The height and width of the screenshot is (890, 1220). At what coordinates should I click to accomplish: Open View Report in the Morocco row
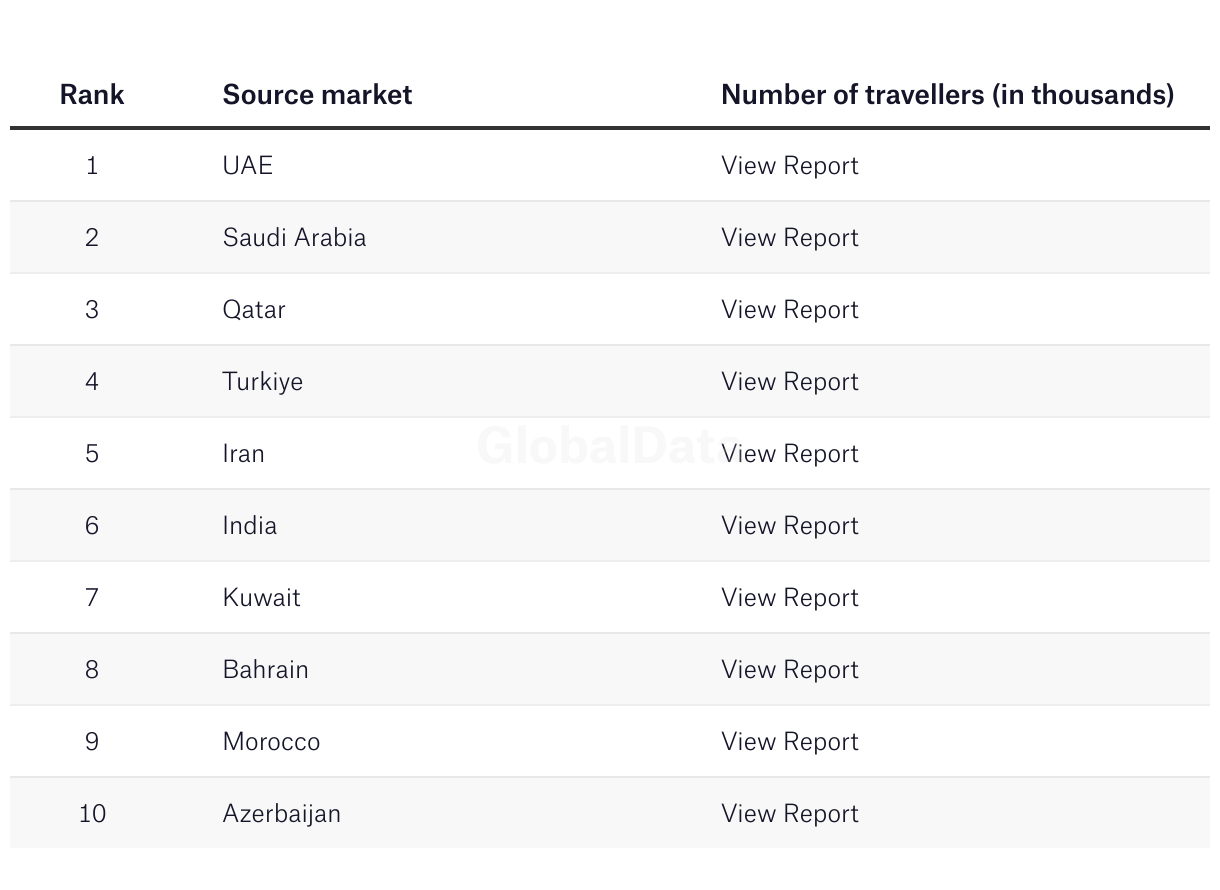tap(789, 742)
